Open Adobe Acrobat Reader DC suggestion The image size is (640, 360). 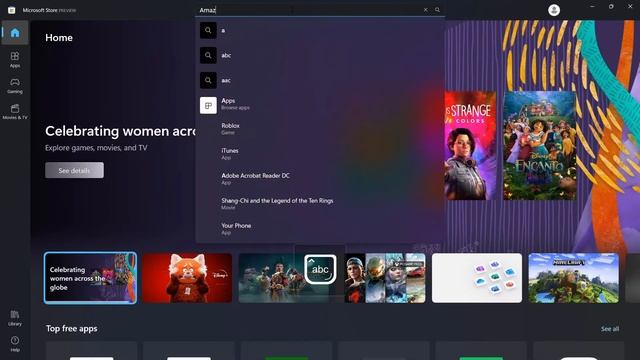coord(320,179)
